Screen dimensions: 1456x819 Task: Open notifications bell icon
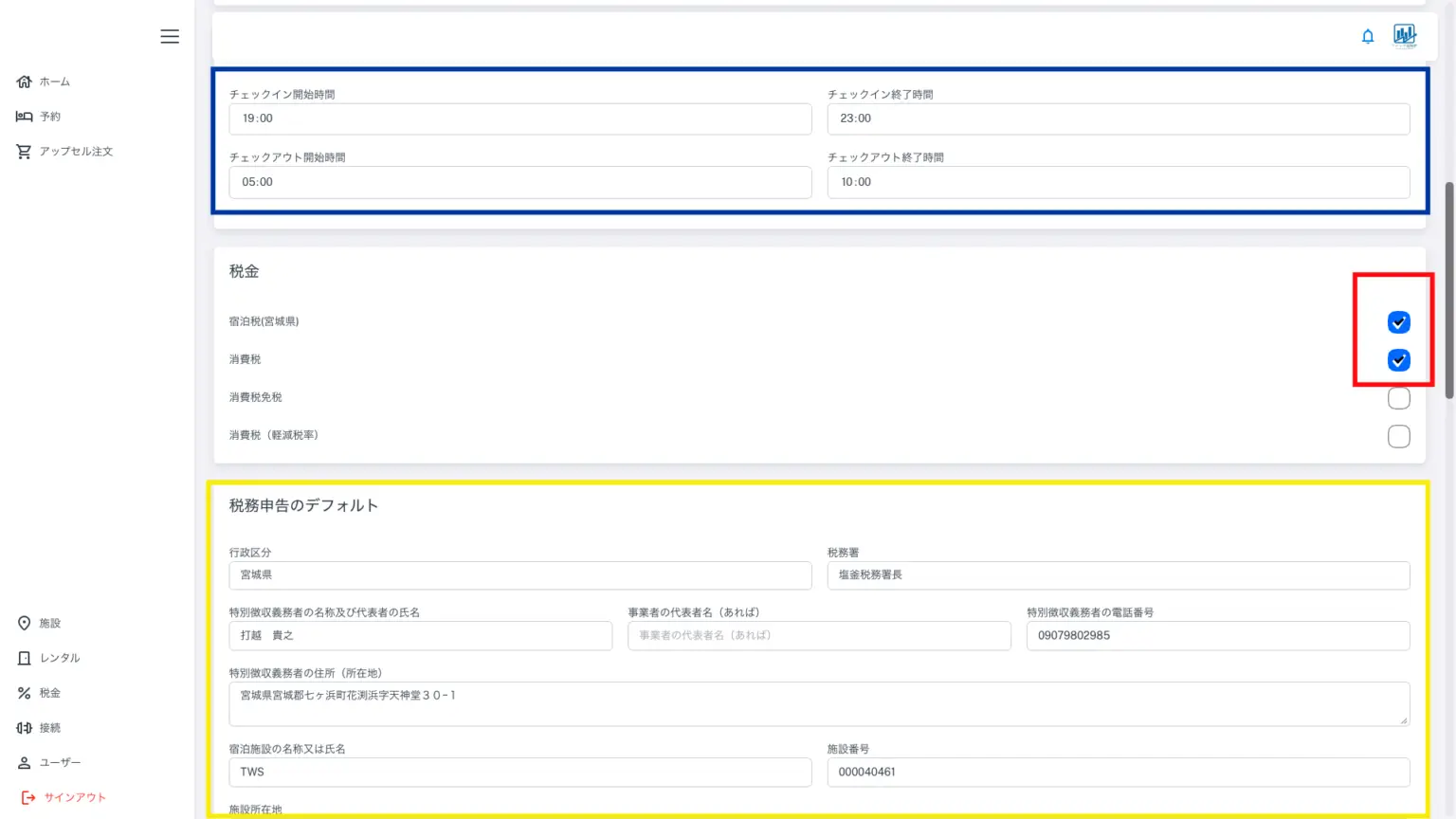click(1368, 36)
